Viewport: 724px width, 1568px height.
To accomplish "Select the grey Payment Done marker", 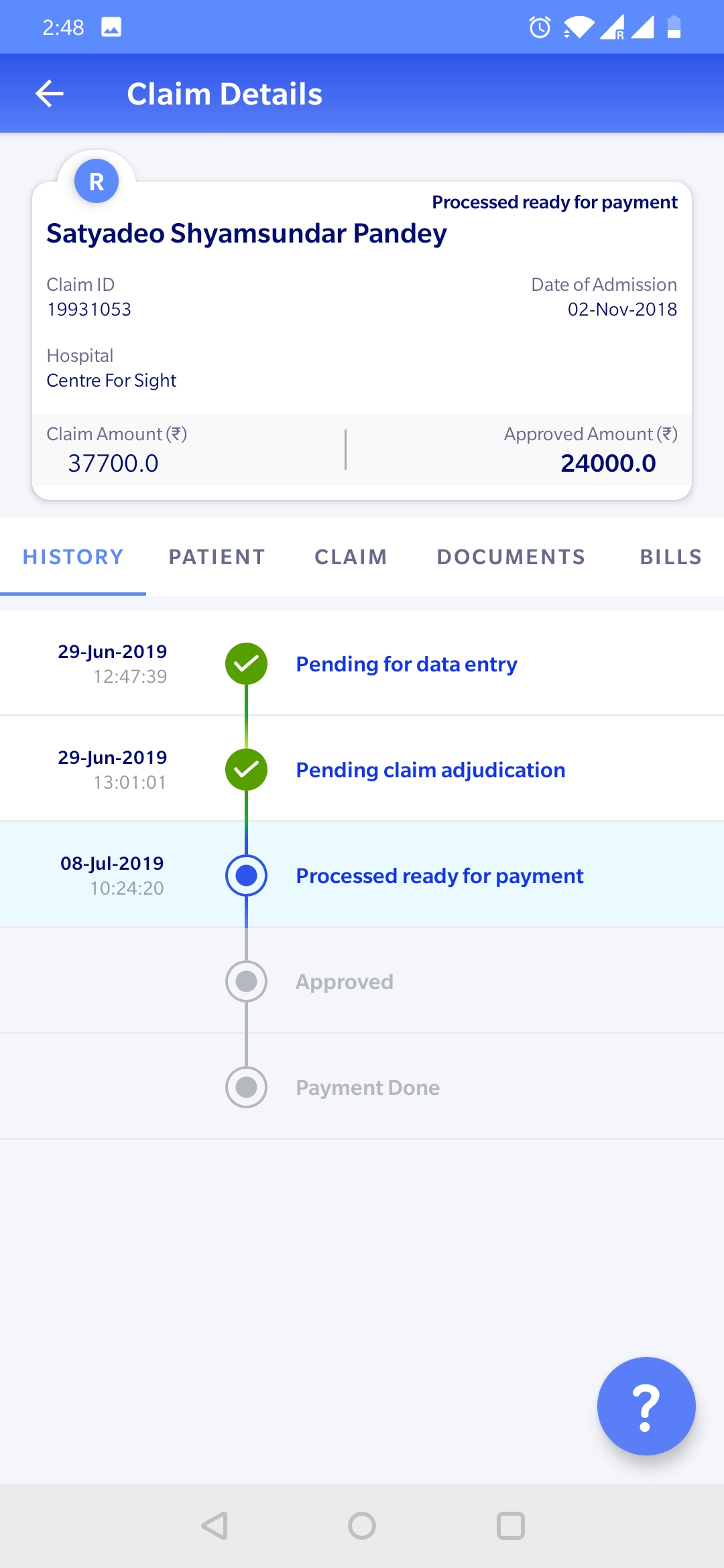I will pos(246,1088).
